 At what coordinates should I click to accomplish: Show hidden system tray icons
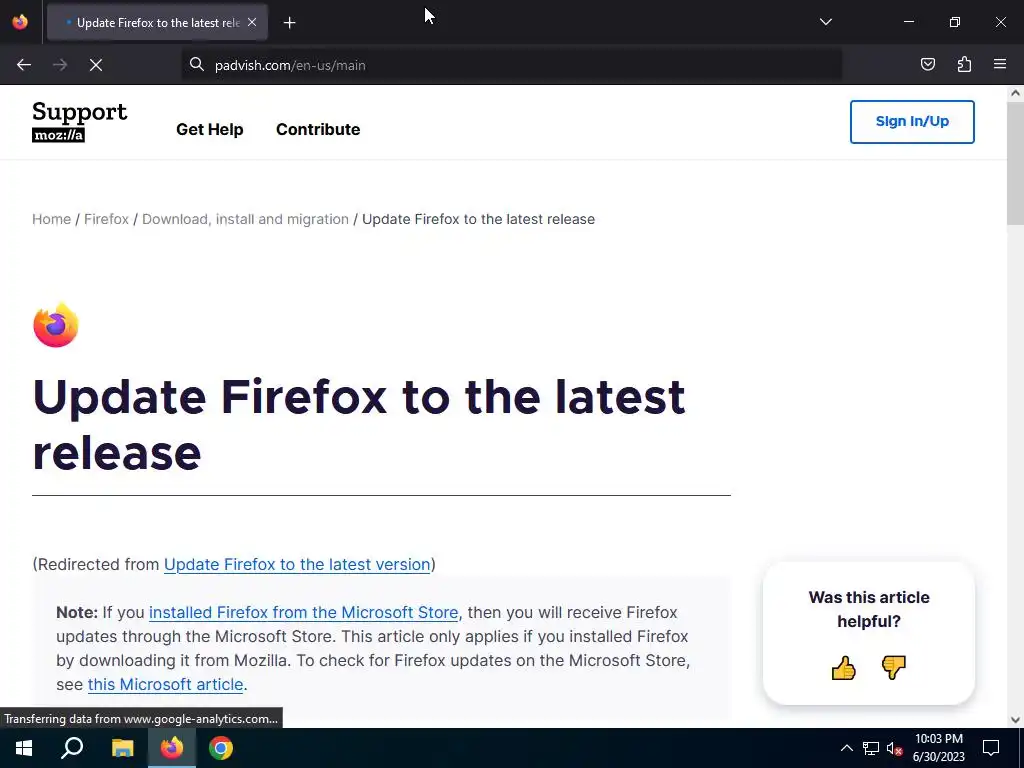pyautogui.click(x=846, y=748)
